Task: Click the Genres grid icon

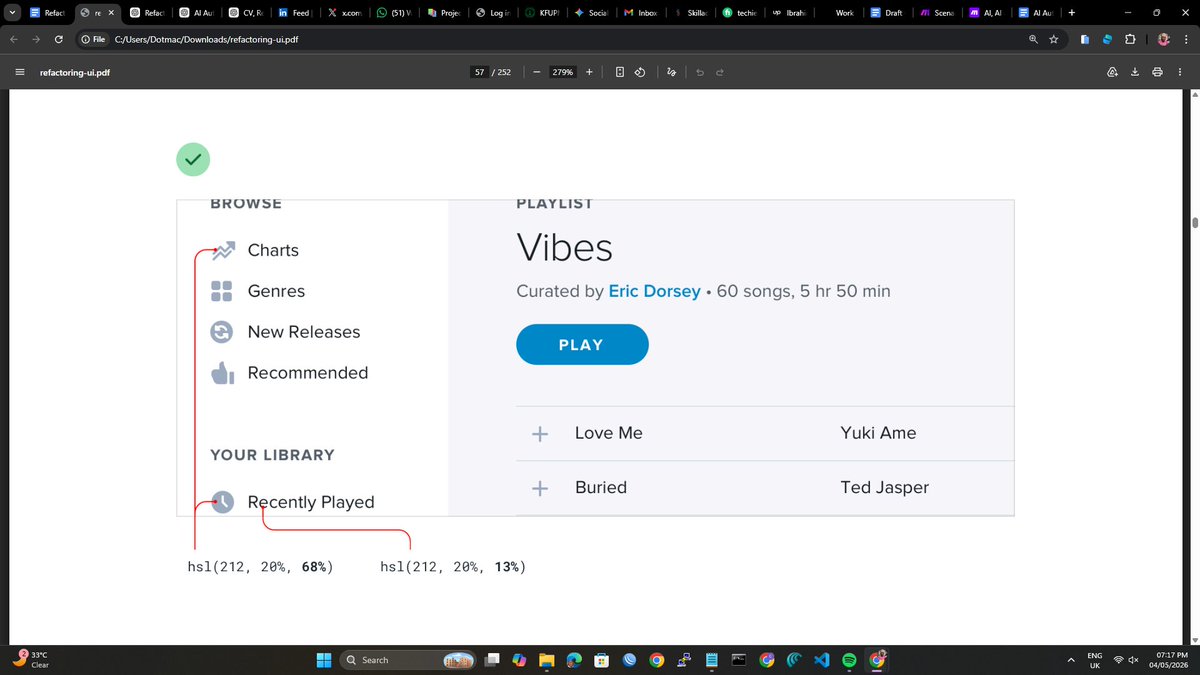Action: [x=222, y=291]
